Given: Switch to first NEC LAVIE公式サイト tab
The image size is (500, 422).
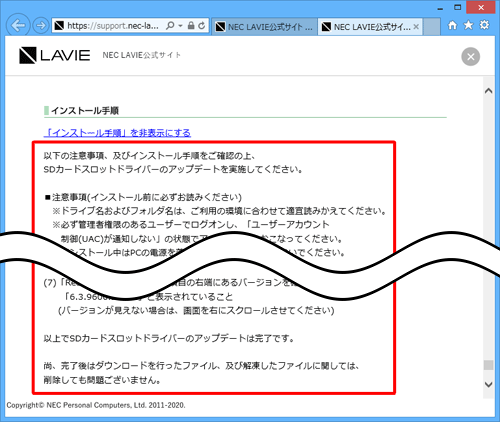Looking at the screenshot, I should tap(264, 26).
